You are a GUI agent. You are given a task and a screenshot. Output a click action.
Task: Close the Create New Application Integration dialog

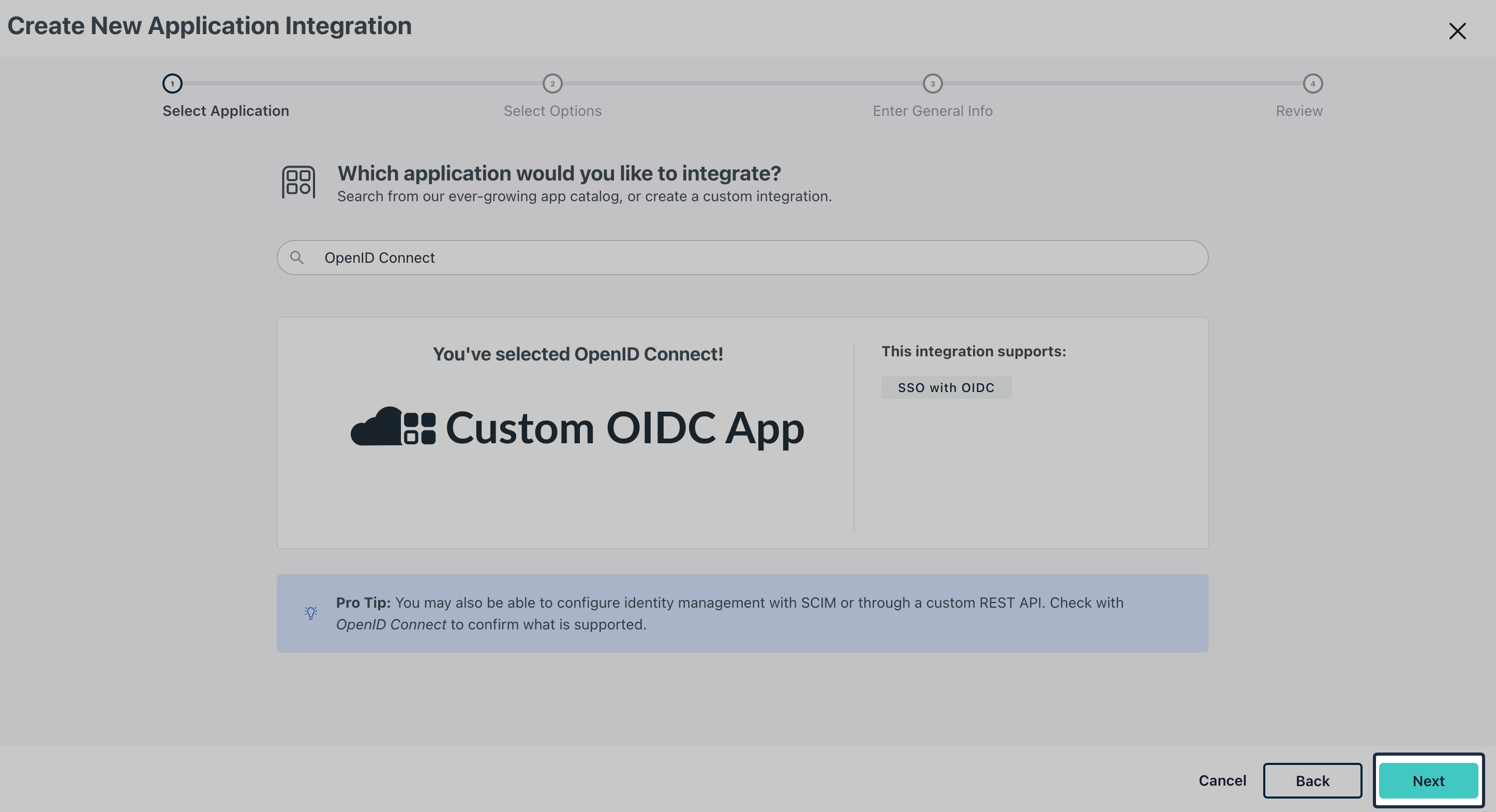[x=1458, y=31]
